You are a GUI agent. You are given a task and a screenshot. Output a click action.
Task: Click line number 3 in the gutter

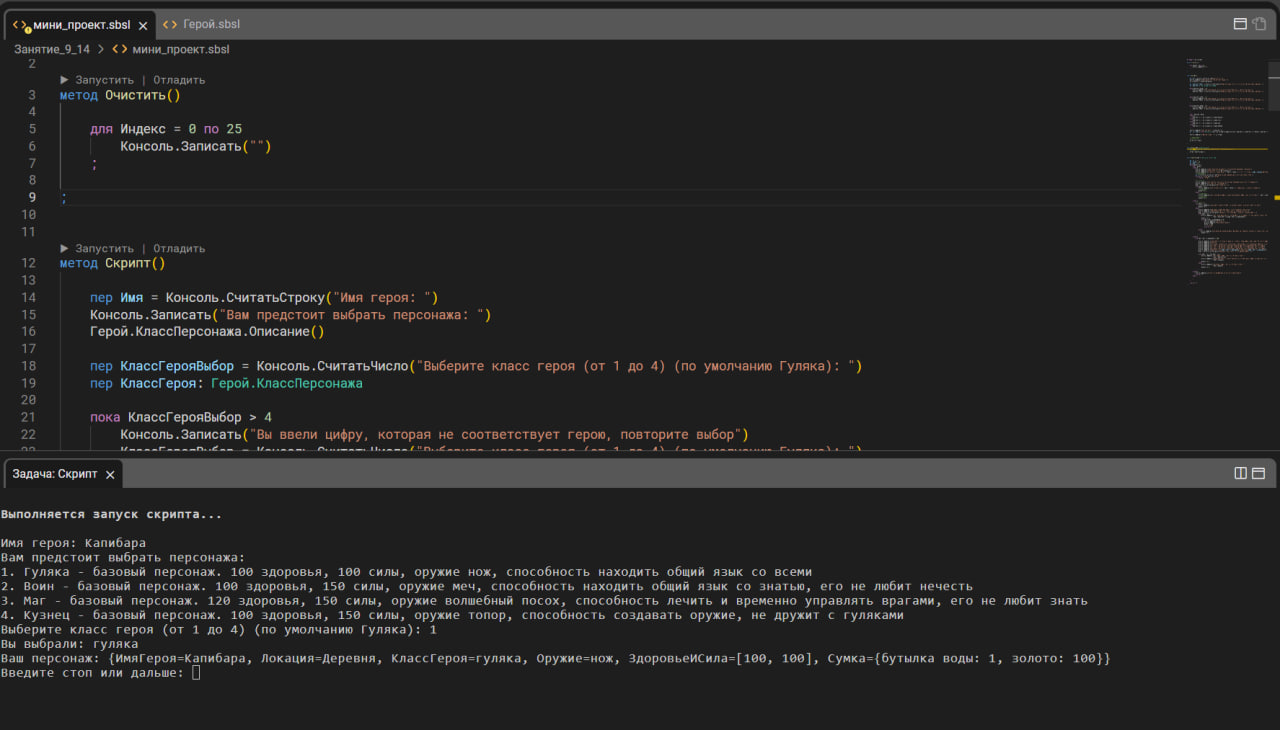32,96
